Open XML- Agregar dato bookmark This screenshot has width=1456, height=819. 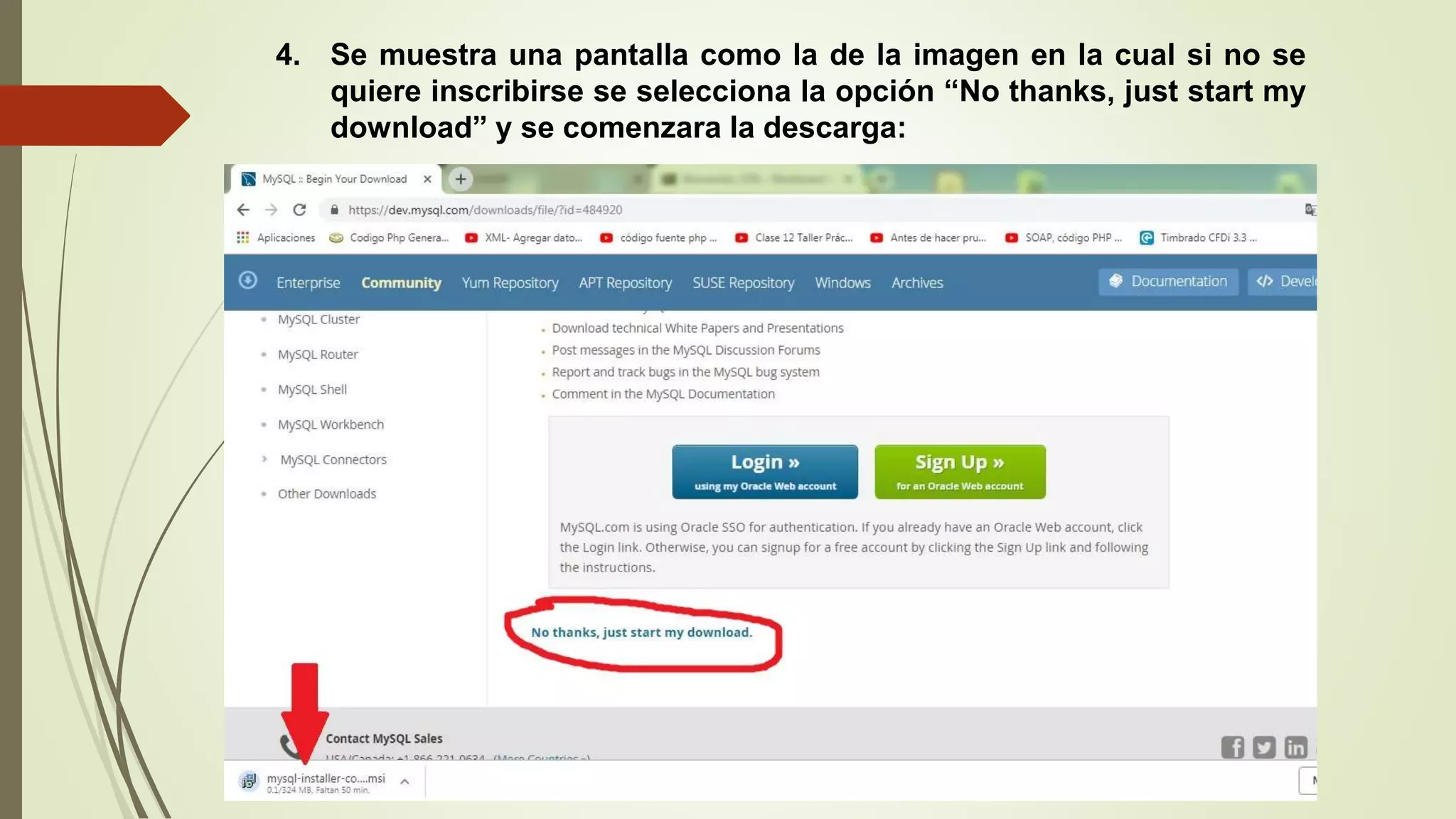(523, 237)
